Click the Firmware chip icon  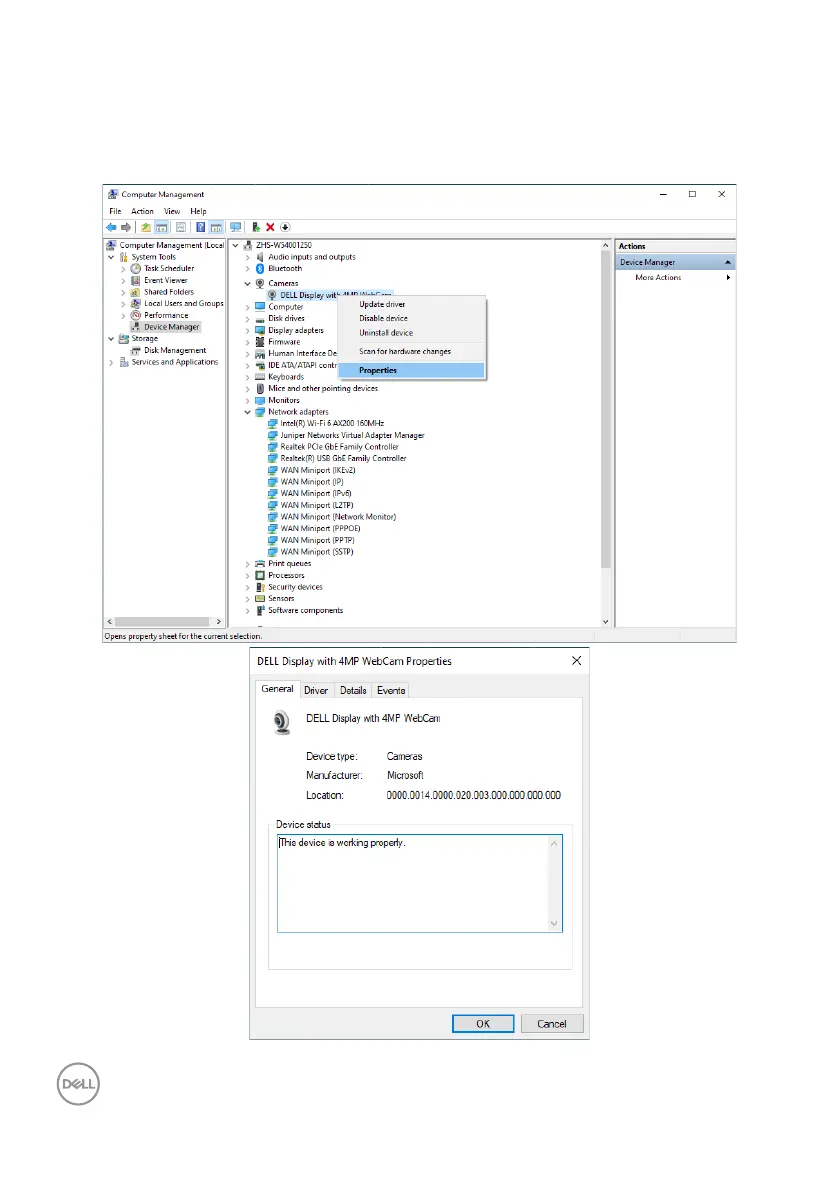(260, 342)
